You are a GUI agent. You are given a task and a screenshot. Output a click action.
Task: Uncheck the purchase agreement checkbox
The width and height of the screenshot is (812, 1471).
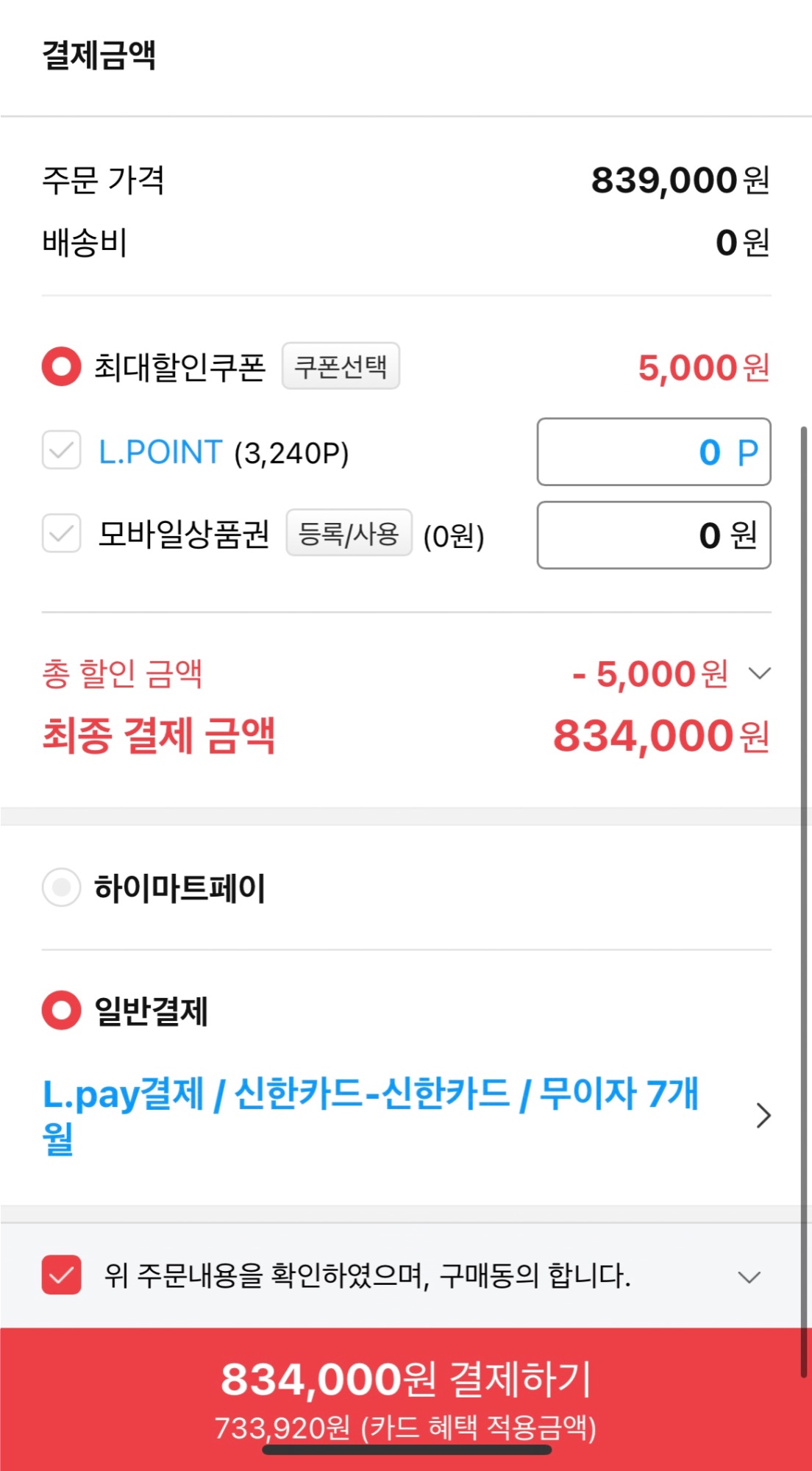pos(61,1275)
